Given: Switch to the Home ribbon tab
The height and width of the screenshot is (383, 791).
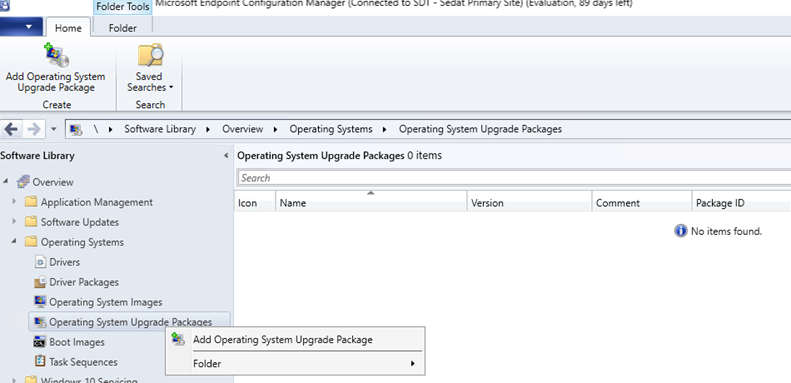Looking at the screenshot, I should (x=68, y=28).
